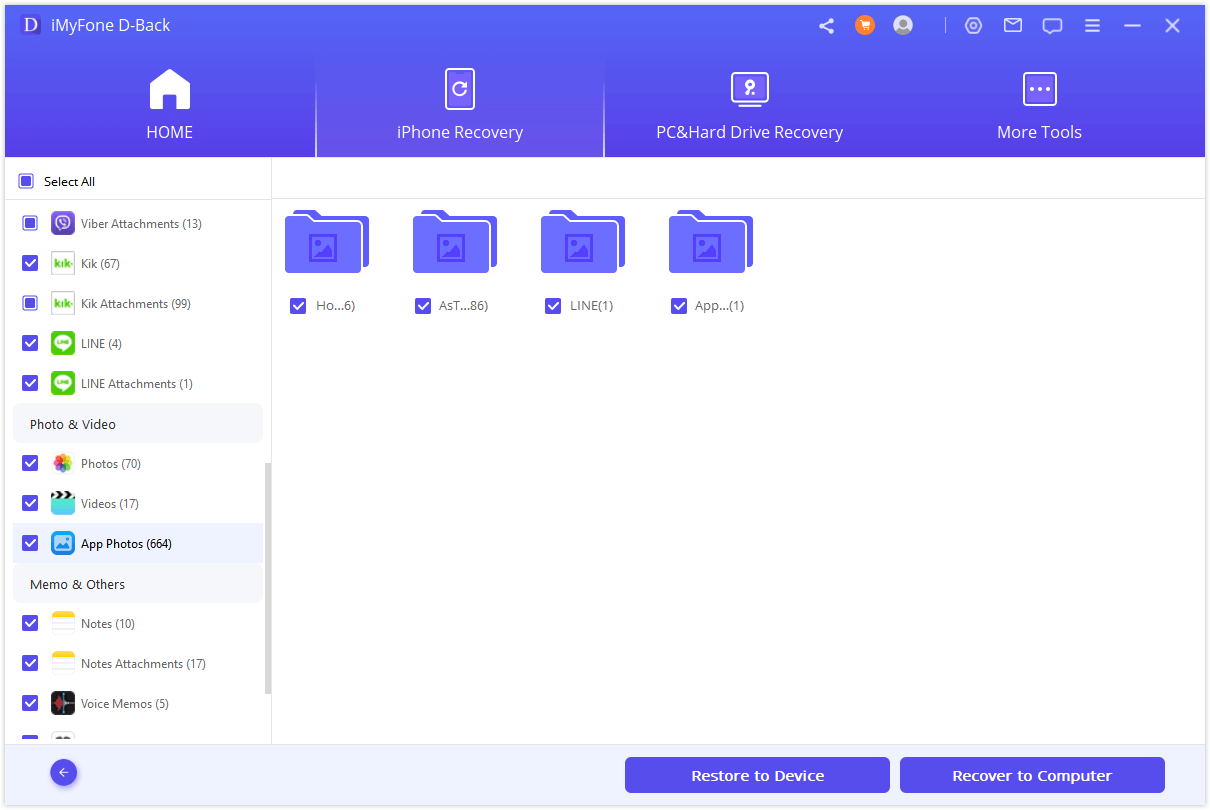
Task: Uncheck the App Photos (664) checkbox
Action: click(30, 543)
